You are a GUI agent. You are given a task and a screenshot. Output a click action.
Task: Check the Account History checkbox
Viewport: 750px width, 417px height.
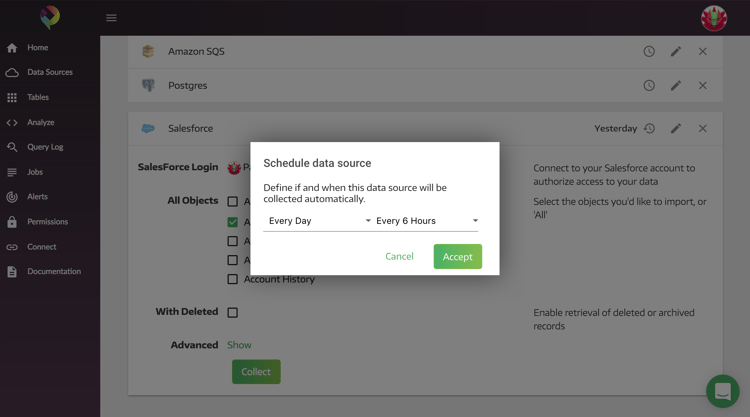tap(233, 280)
